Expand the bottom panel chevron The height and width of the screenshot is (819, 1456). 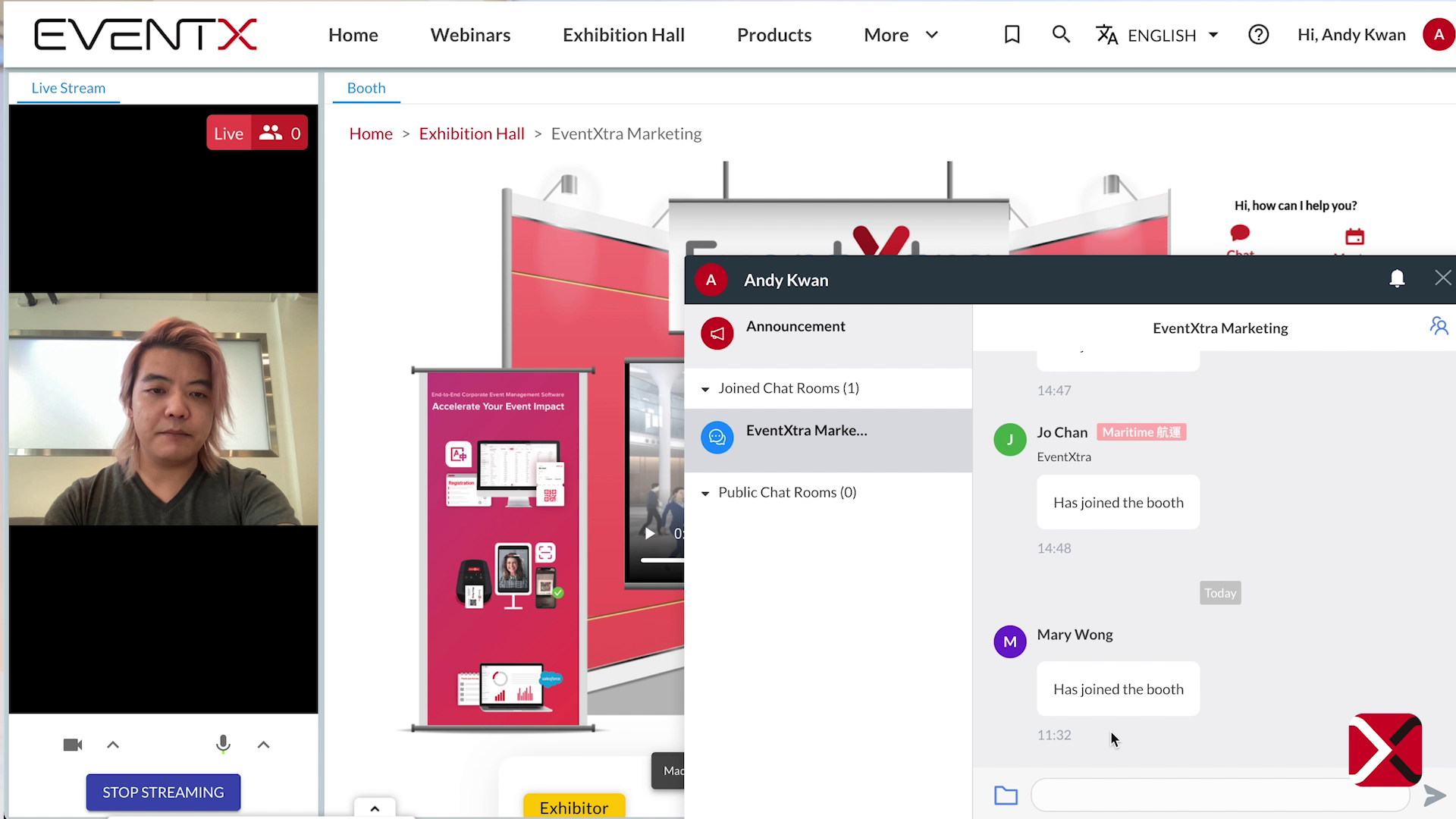[x=375, y=808]
